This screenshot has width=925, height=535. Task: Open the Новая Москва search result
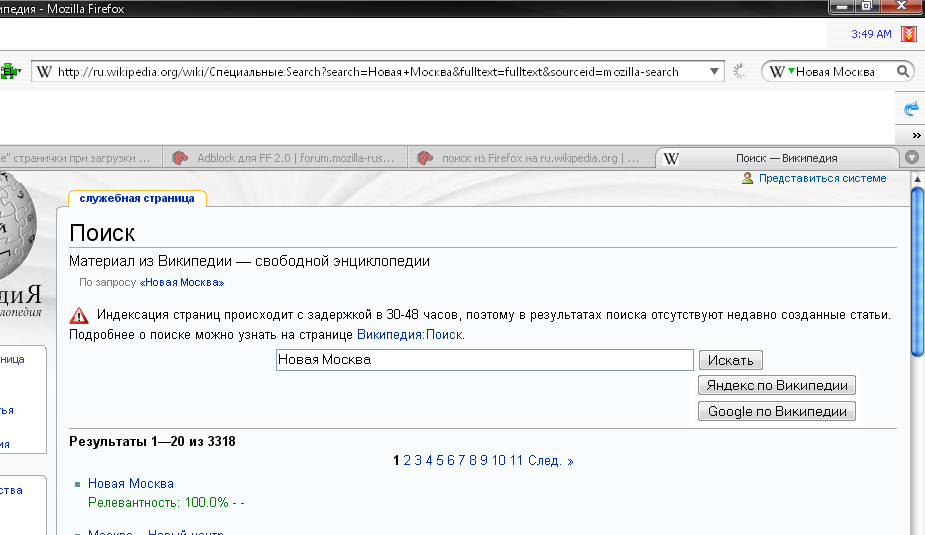tap(131, 484)
